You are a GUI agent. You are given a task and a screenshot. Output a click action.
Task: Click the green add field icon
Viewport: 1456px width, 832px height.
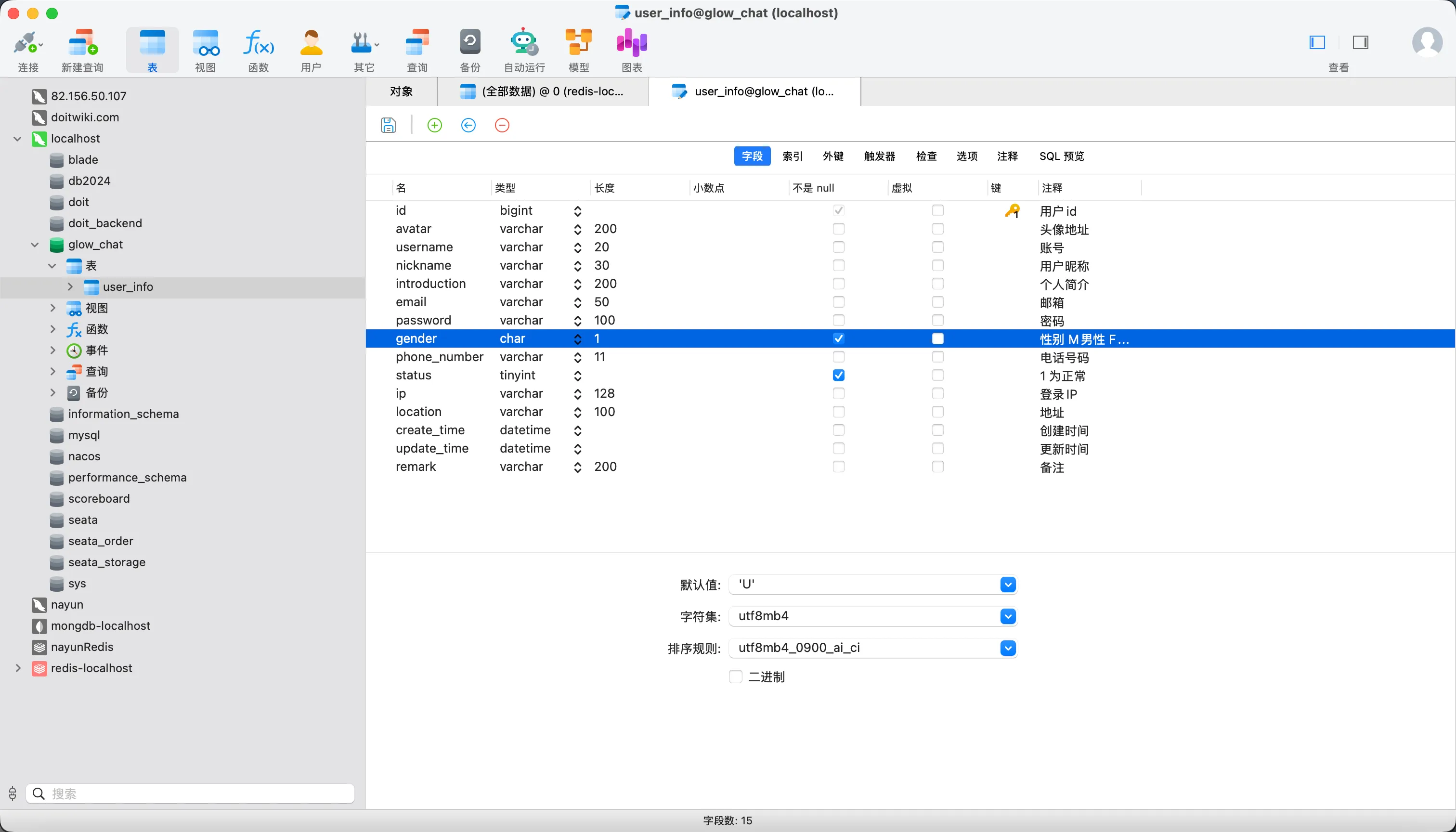434,125
